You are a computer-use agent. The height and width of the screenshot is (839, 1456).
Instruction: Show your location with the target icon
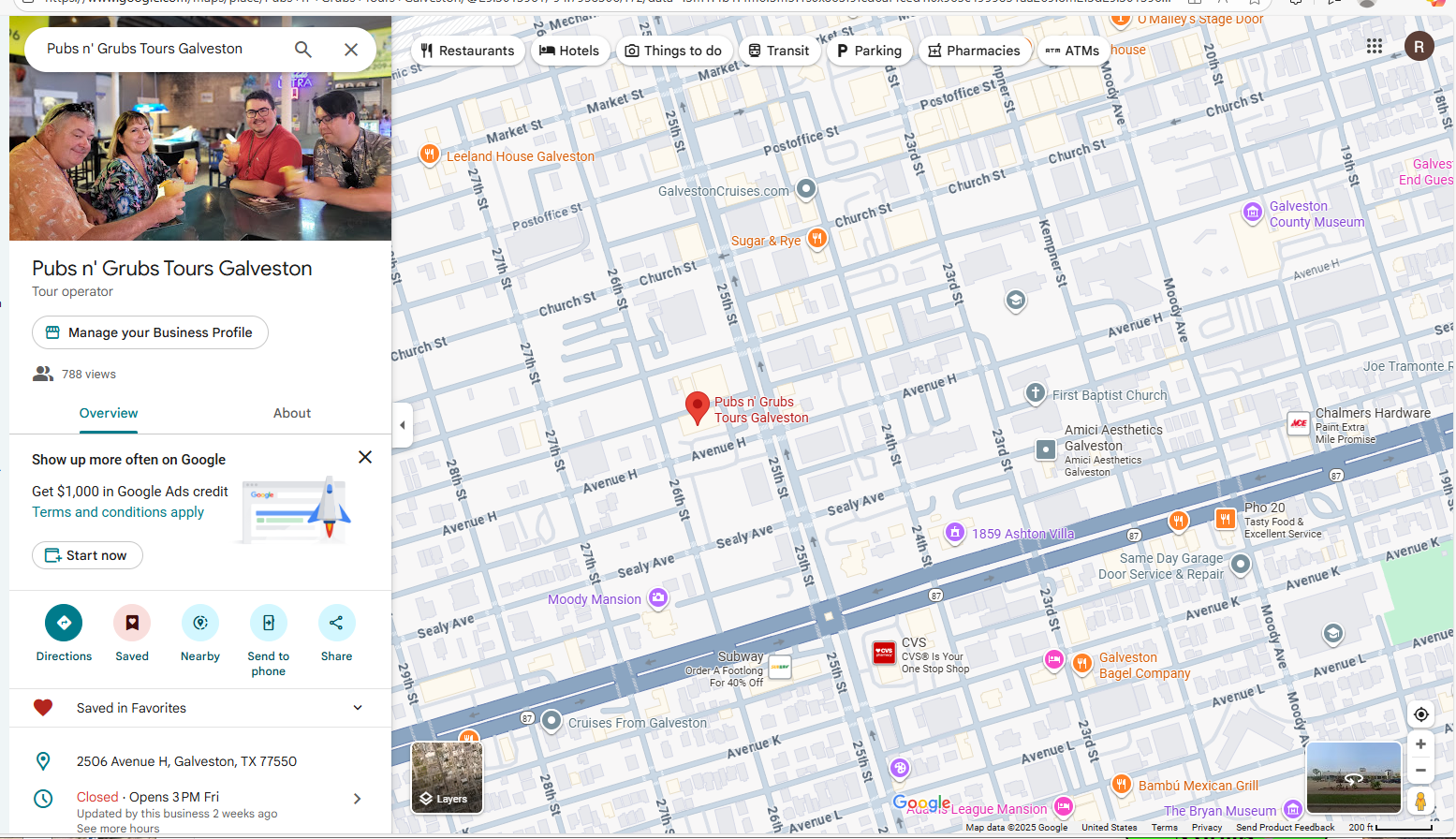point(1420,714)
